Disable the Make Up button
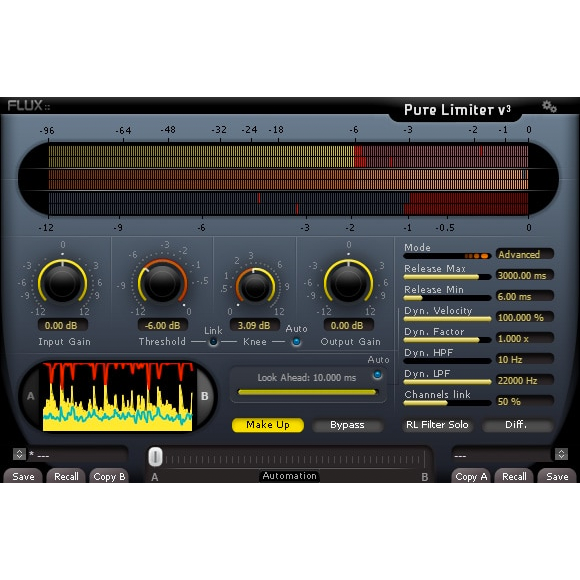The image size is (580, 580). (x=268, y=425)
